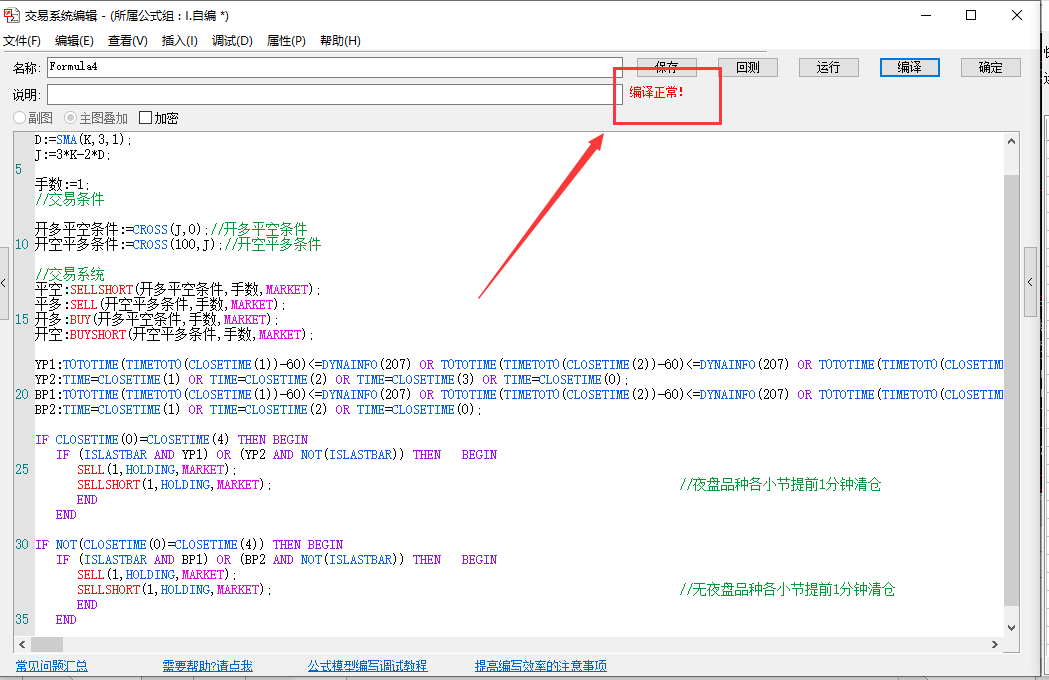The image size is (1049, 680).
Task: Open the 常见问题汇总 link
Action: tap(52, 666)
